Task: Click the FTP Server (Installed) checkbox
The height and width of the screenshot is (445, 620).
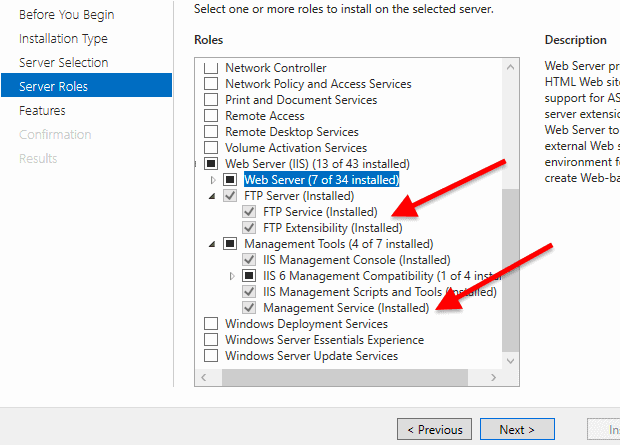Action: tap(230, 196)
